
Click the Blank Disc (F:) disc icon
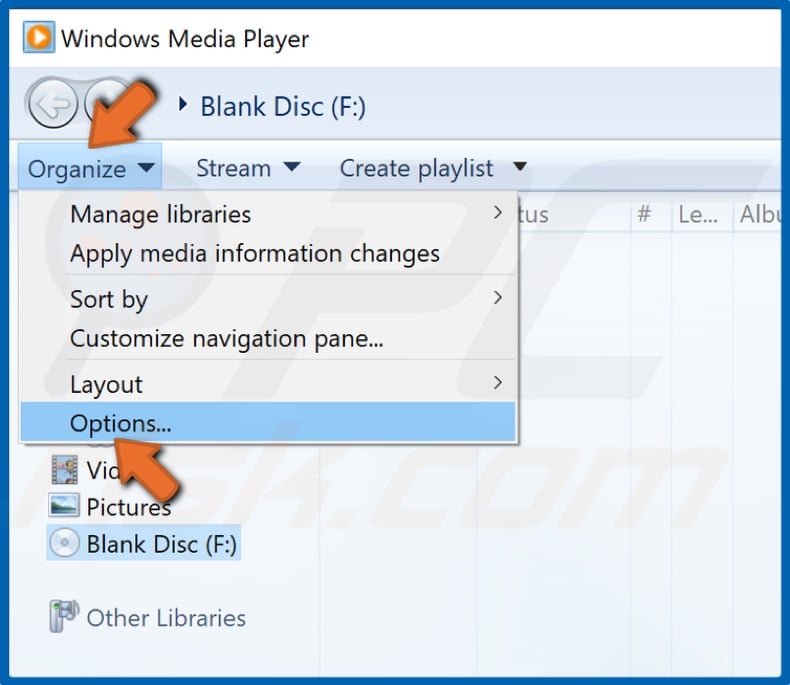(64, 543)
